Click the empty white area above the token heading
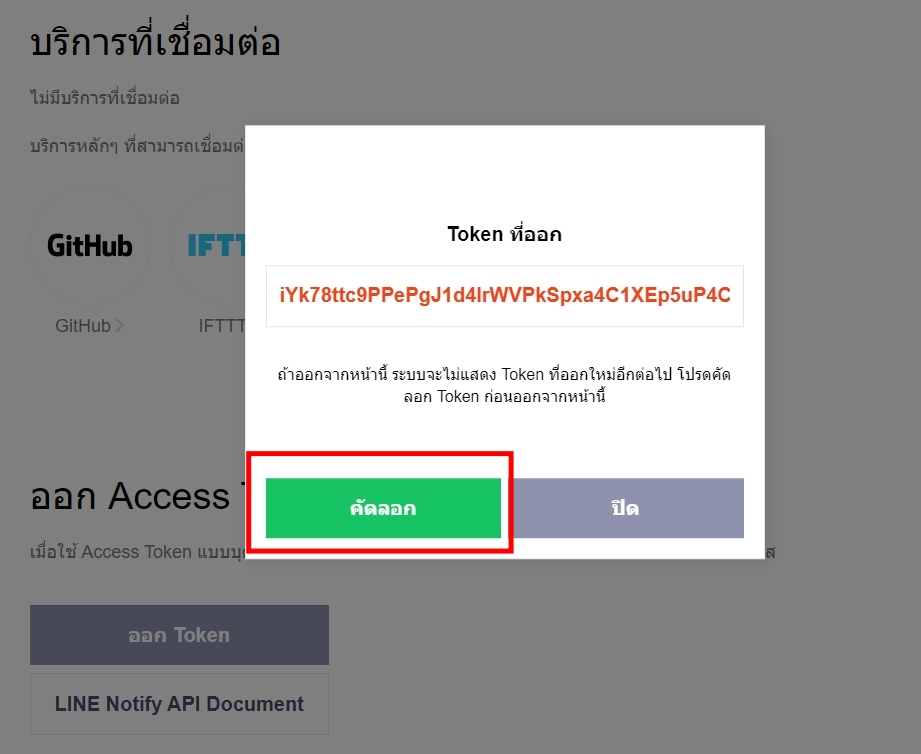This screenshot has height=754, width=921. coord(505,173)
